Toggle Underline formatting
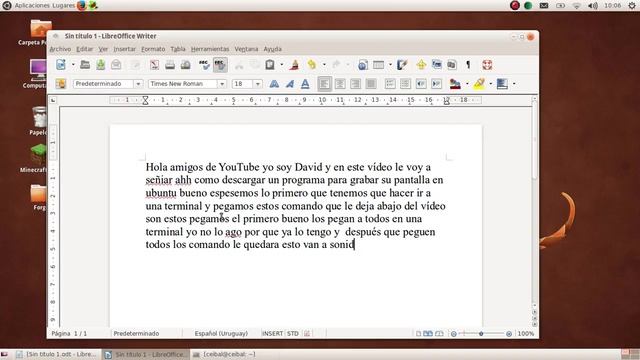 click(x=305, y=84)
